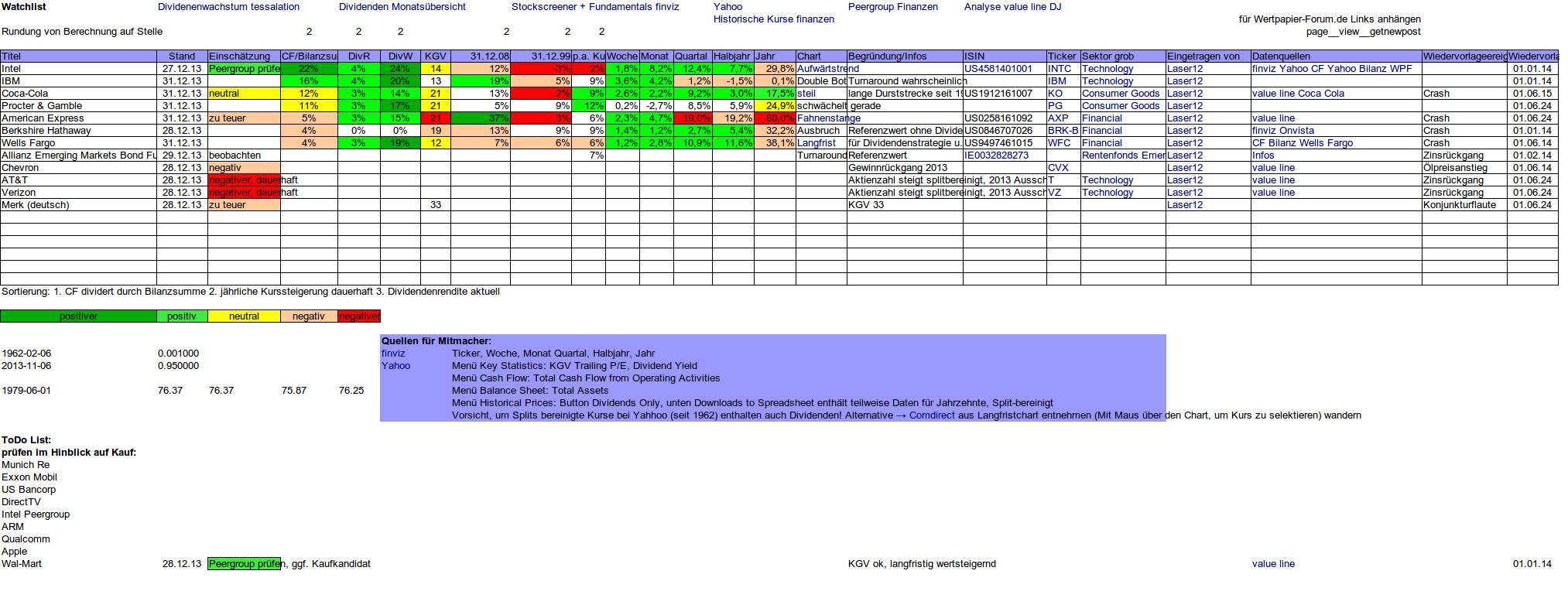The width and height of the screenshot is (1568, 605).
Task: Open the 'value line Coca Cola' source link
Action: pos(1298,94)
